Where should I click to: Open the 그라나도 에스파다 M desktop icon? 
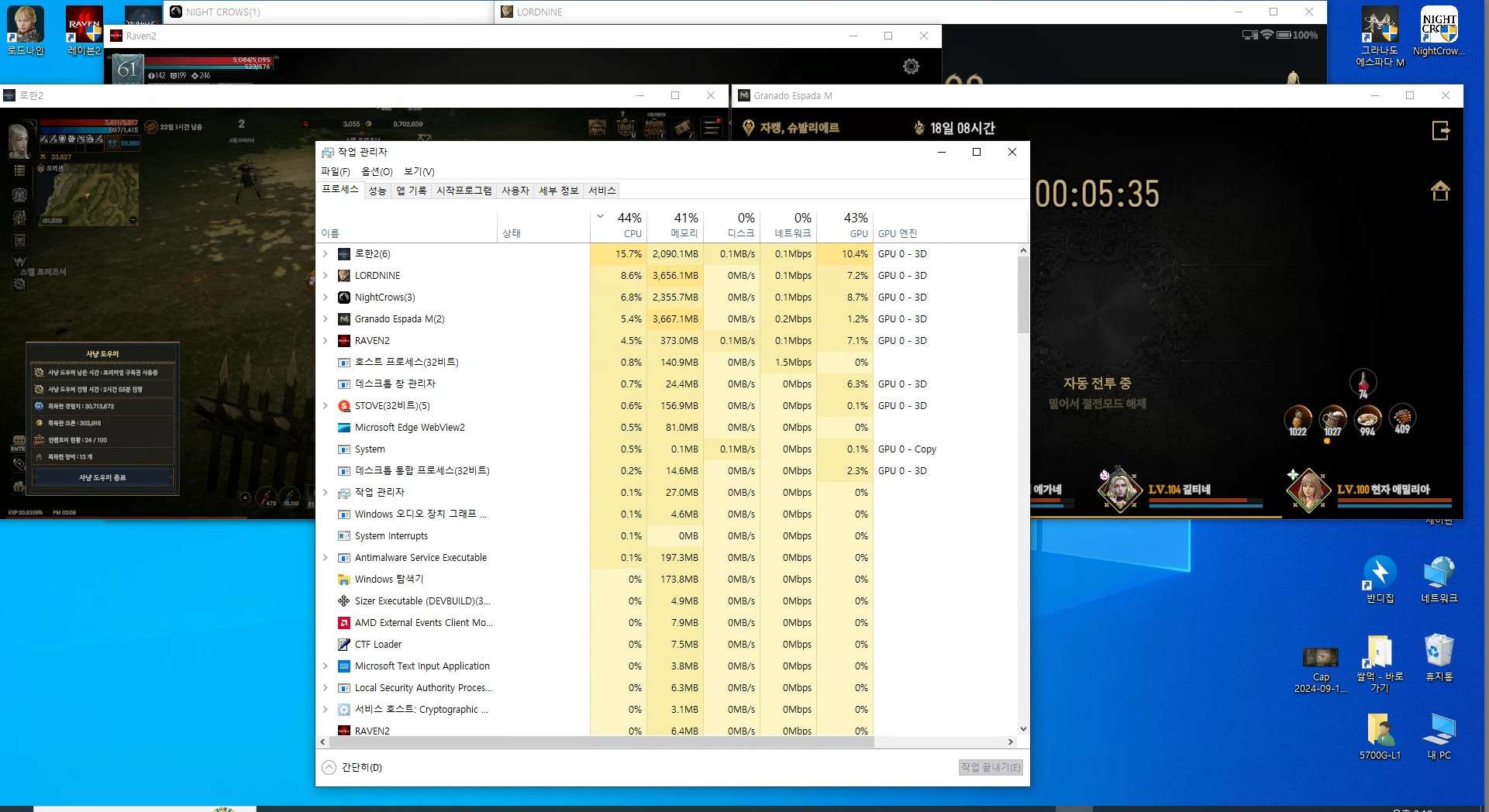pyautogui.click(x=1380, y=36)
